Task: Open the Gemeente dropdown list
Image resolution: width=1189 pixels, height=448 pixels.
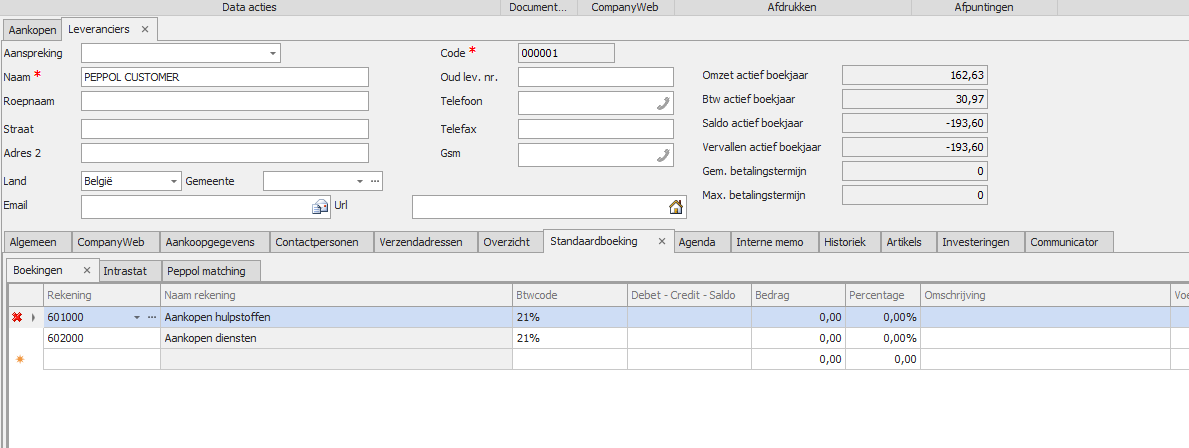Action: (360, 181)
